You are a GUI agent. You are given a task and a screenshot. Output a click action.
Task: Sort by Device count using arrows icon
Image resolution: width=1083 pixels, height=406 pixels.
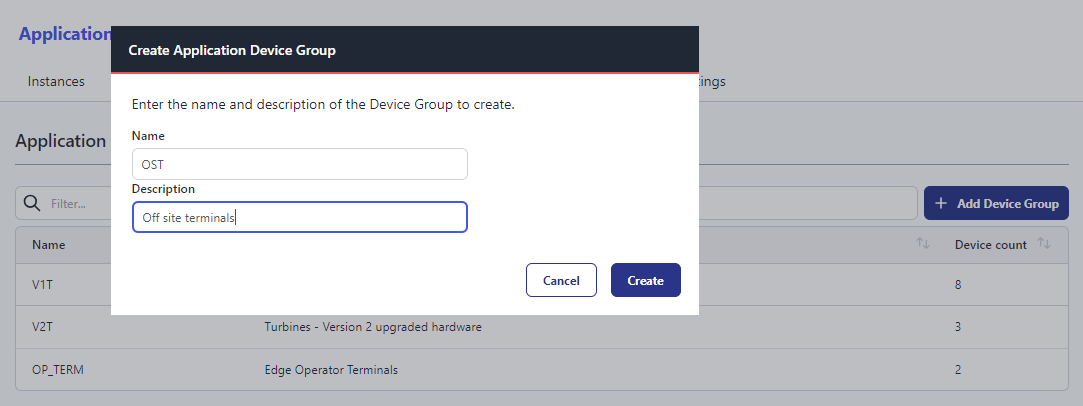(1044, 244)
